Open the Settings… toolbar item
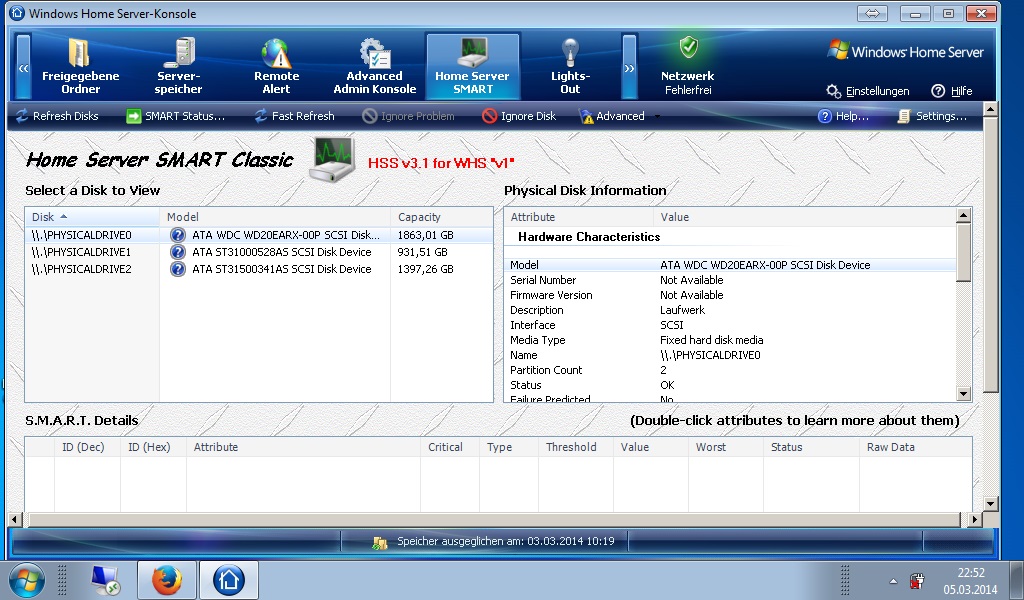The height and width of the screenshot is (600, 1024). coord(932,116)
